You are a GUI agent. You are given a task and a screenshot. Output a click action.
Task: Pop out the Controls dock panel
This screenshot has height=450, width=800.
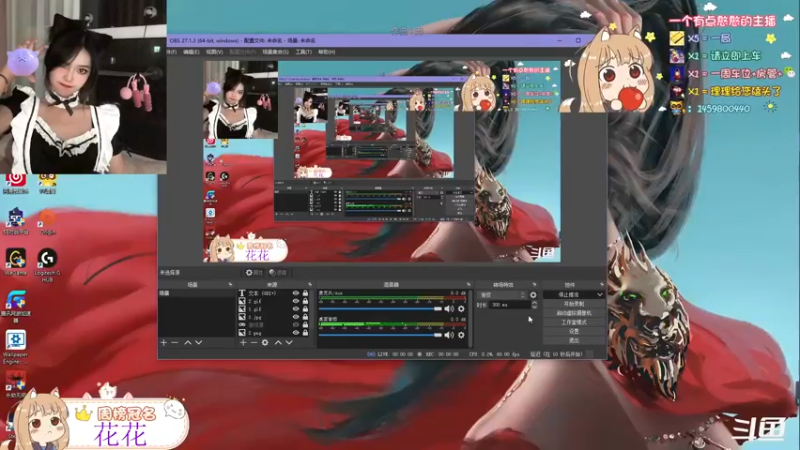[602, 284]
